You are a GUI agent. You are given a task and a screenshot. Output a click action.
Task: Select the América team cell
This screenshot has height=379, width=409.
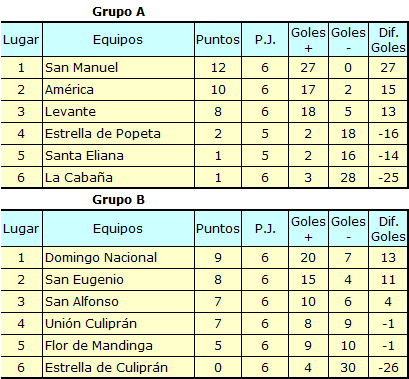coord(118,90)
